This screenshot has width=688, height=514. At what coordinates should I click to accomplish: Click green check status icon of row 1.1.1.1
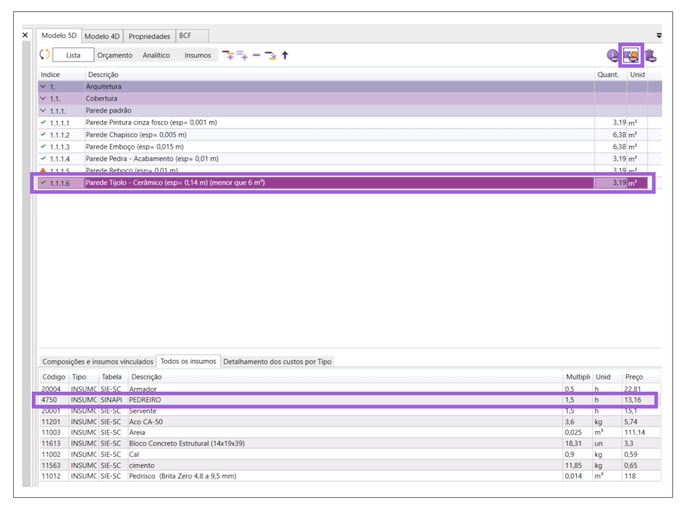click(43, 122)
